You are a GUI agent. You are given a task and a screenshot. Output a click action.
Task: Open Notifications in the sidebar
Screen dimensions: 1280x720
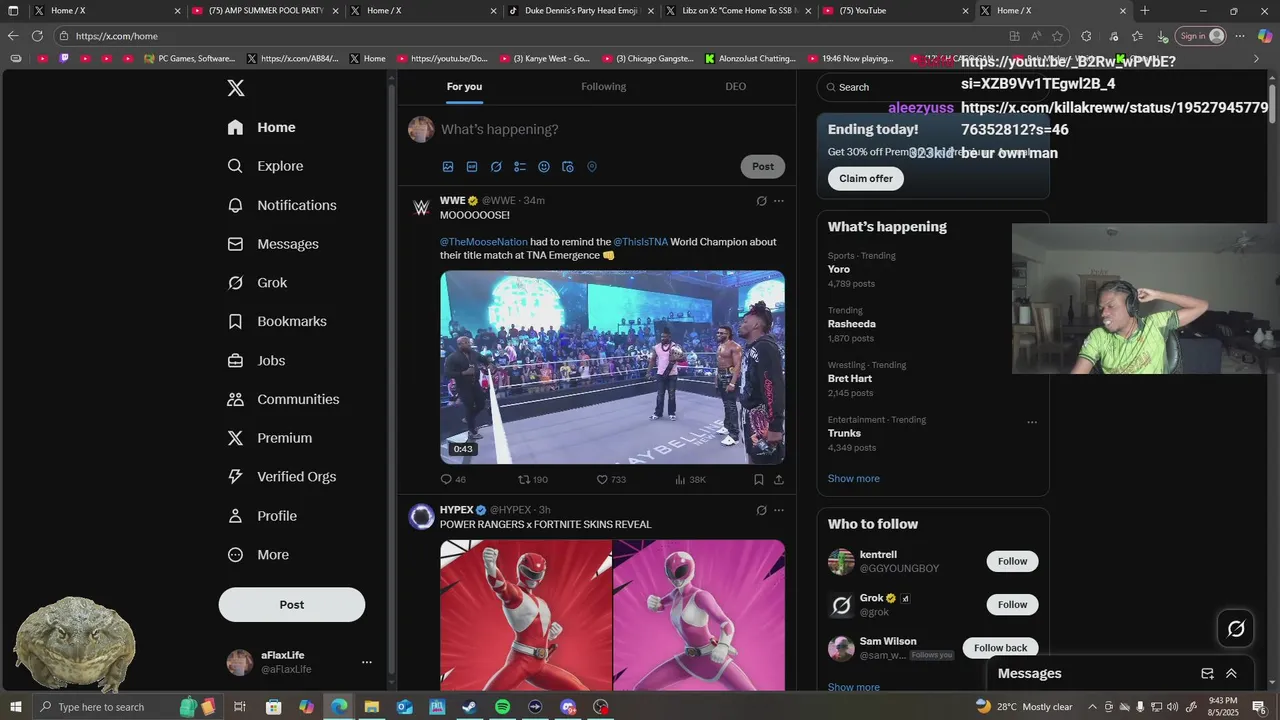pos(282,205)
